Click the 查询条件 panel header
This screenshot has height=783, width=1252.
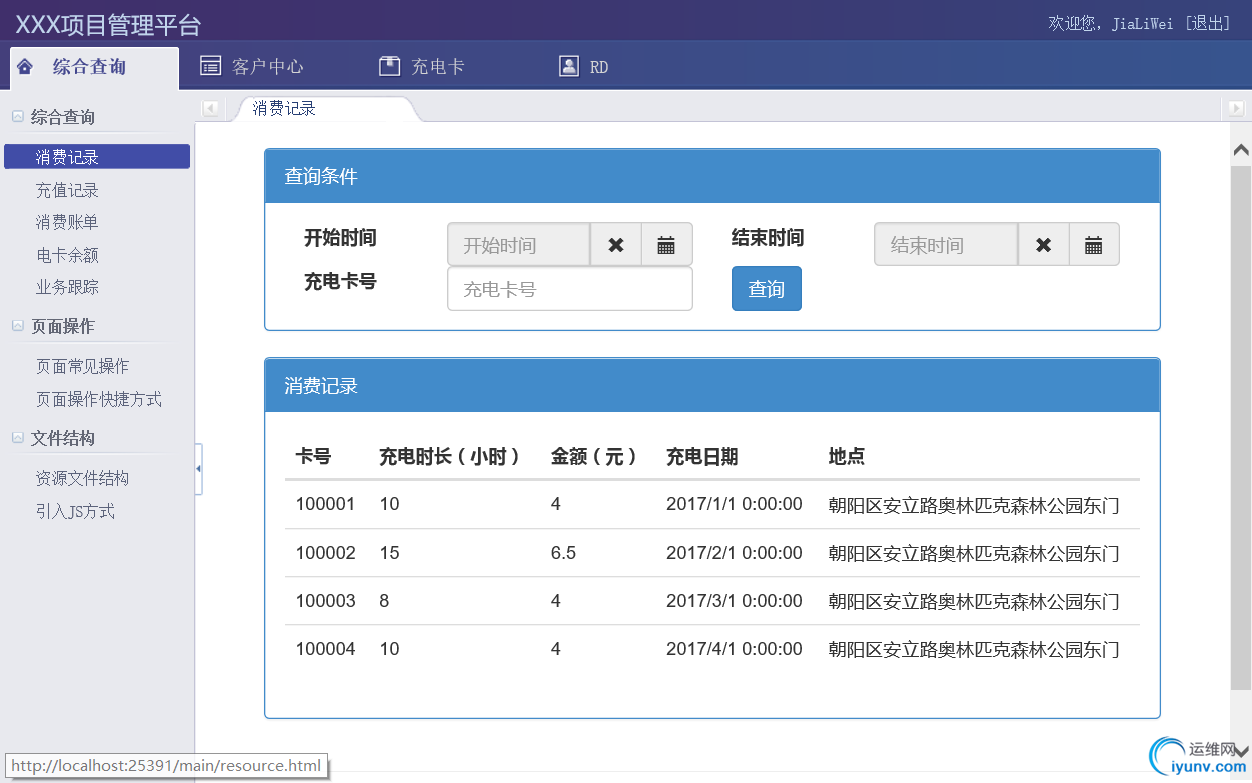(x=712, y=177)
